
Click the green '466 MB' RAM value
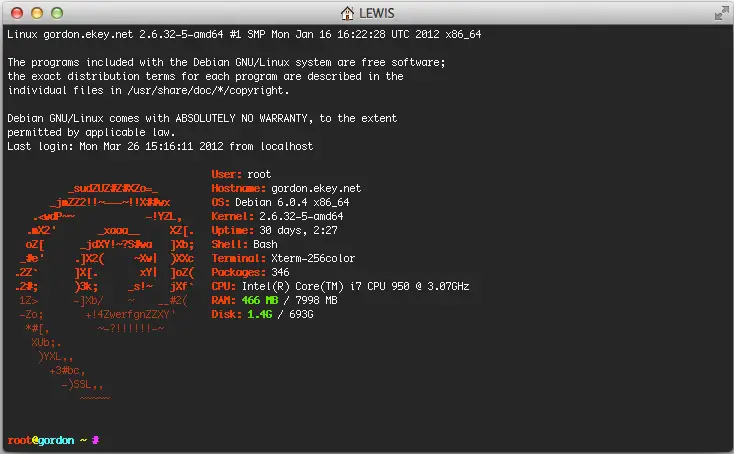point(260,300)
